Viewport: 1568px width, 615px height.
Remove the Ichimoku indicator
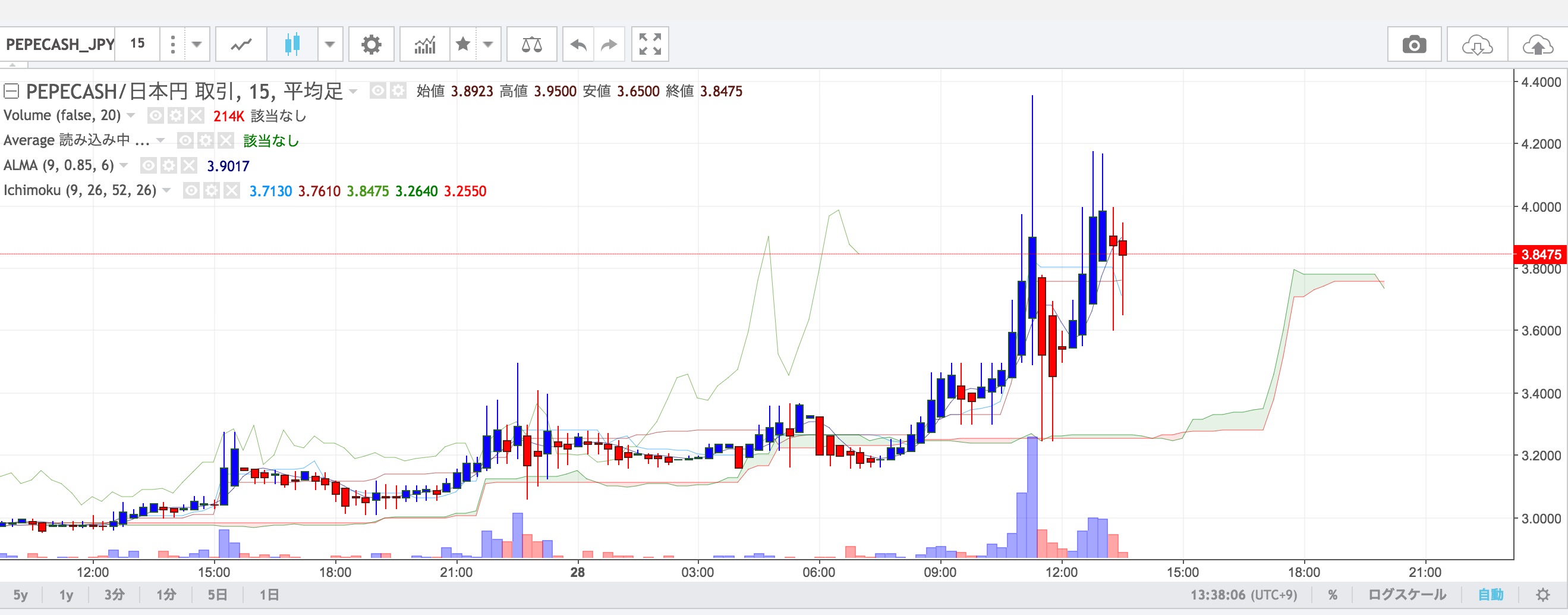tap(231, 191)
